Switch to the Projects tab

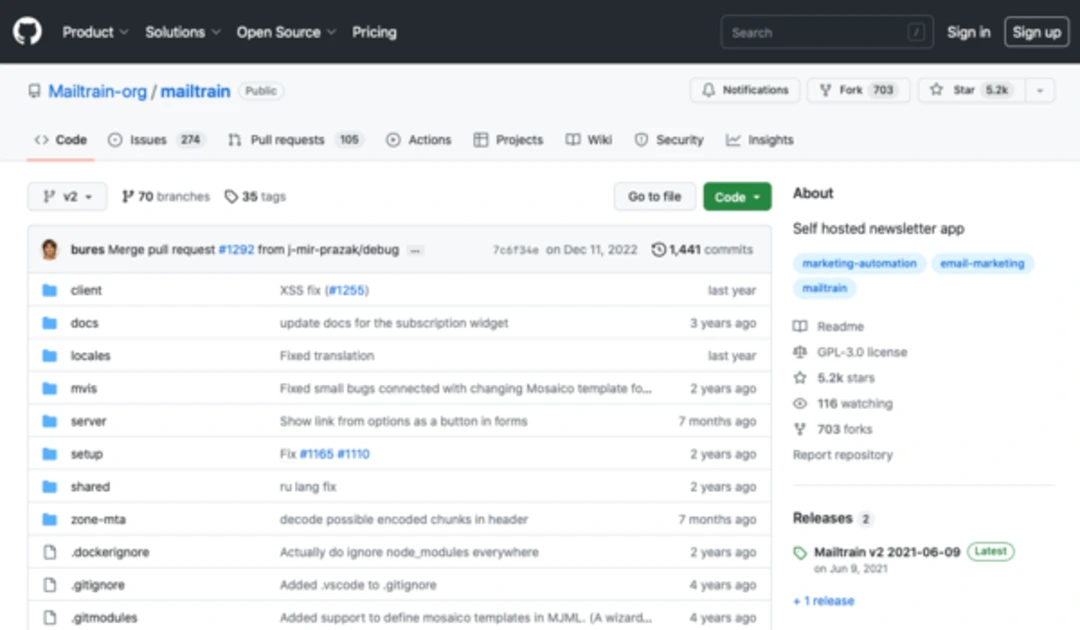coord(508,140)
